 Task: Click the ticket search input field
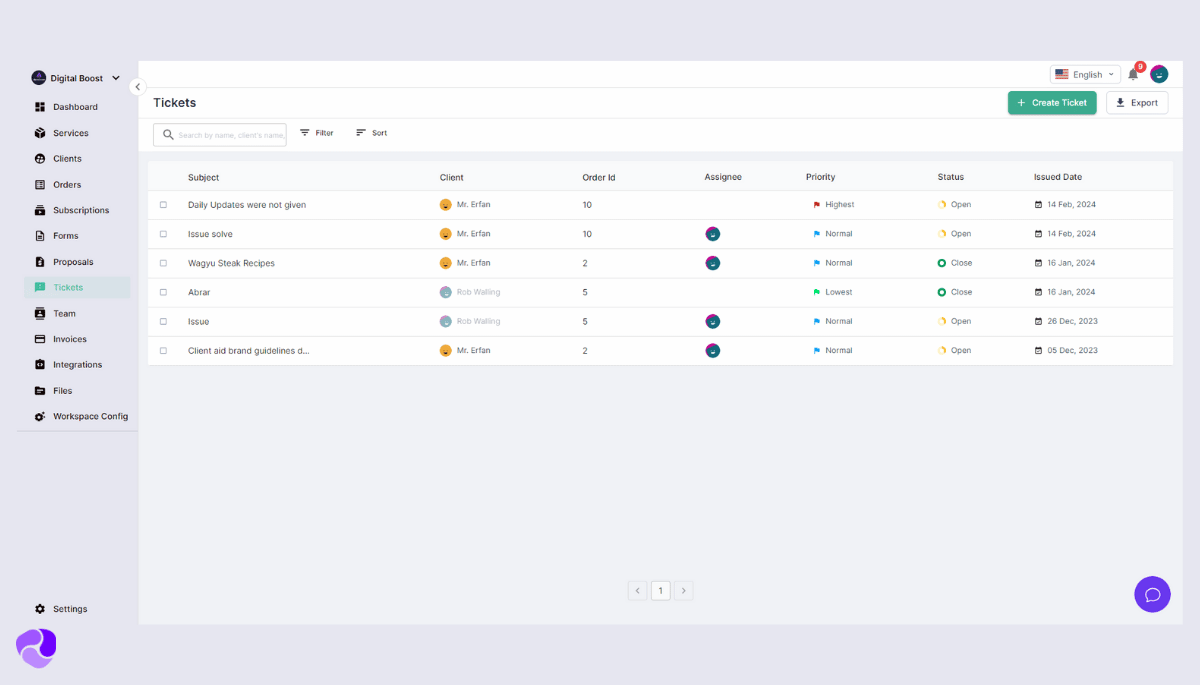tap(229, 135)
